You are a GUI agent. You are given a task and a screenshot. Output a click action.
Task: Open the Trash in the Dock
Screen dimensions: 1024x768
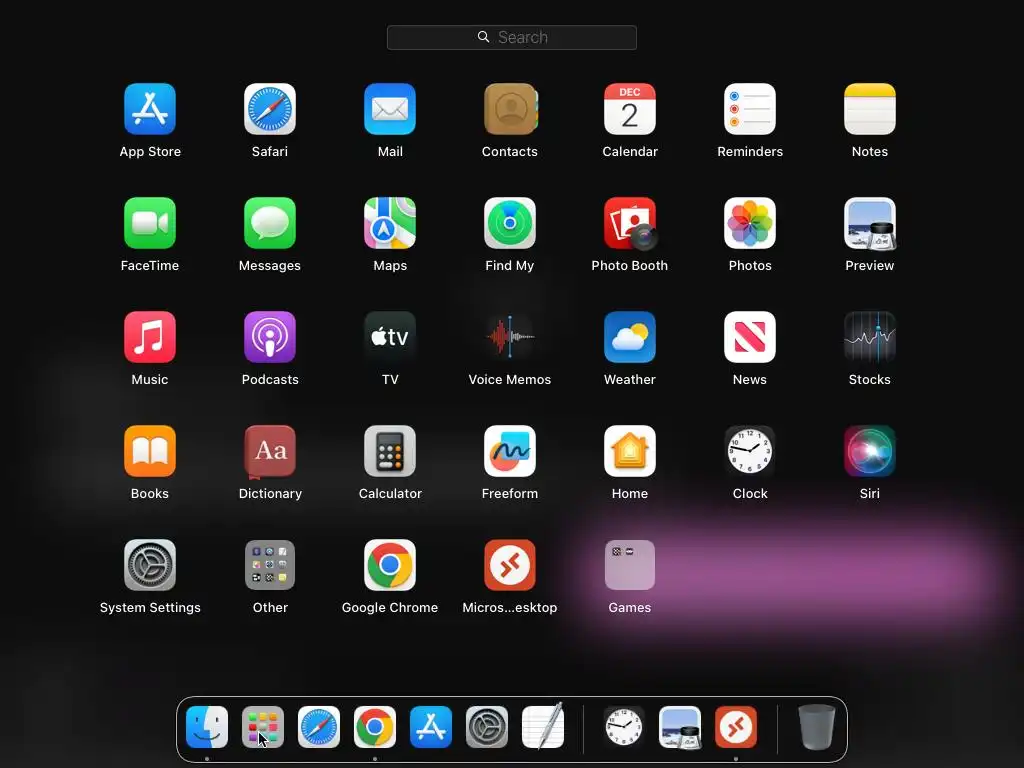click(x=816, y=727)
